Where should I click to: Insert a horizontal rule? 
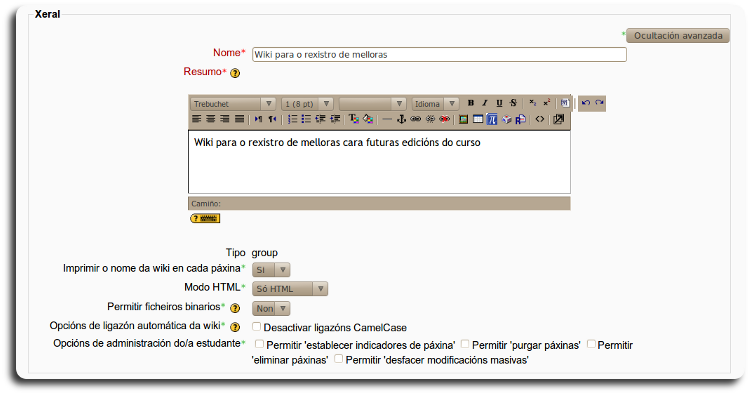pos(387,119)
